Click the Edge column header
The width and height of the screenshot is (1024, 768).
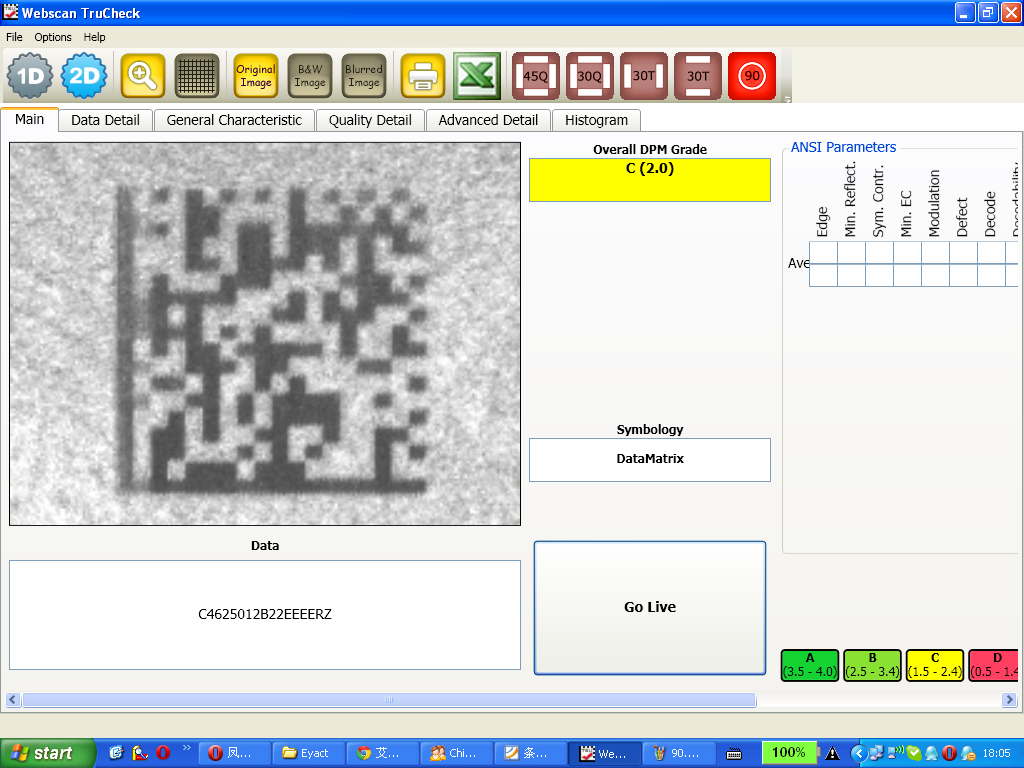[822, 221]
